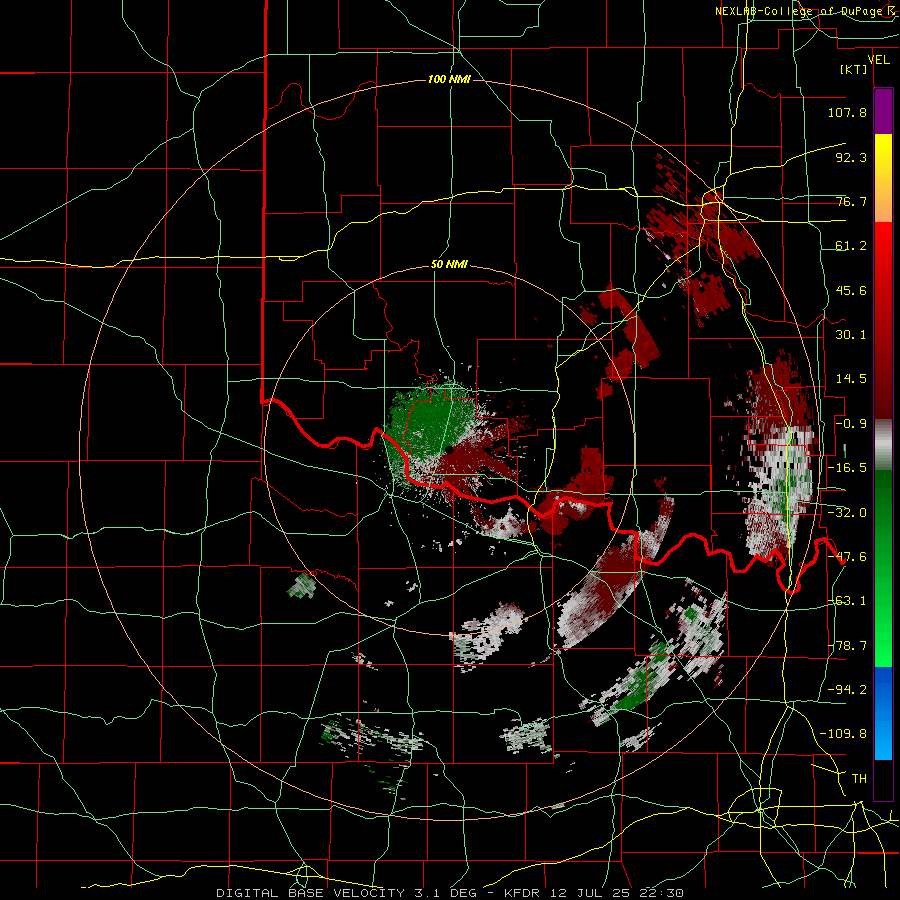The image size is (900, 900).
Task: Click the 100 NMI range ring label
Action: (x=449, y=79)
